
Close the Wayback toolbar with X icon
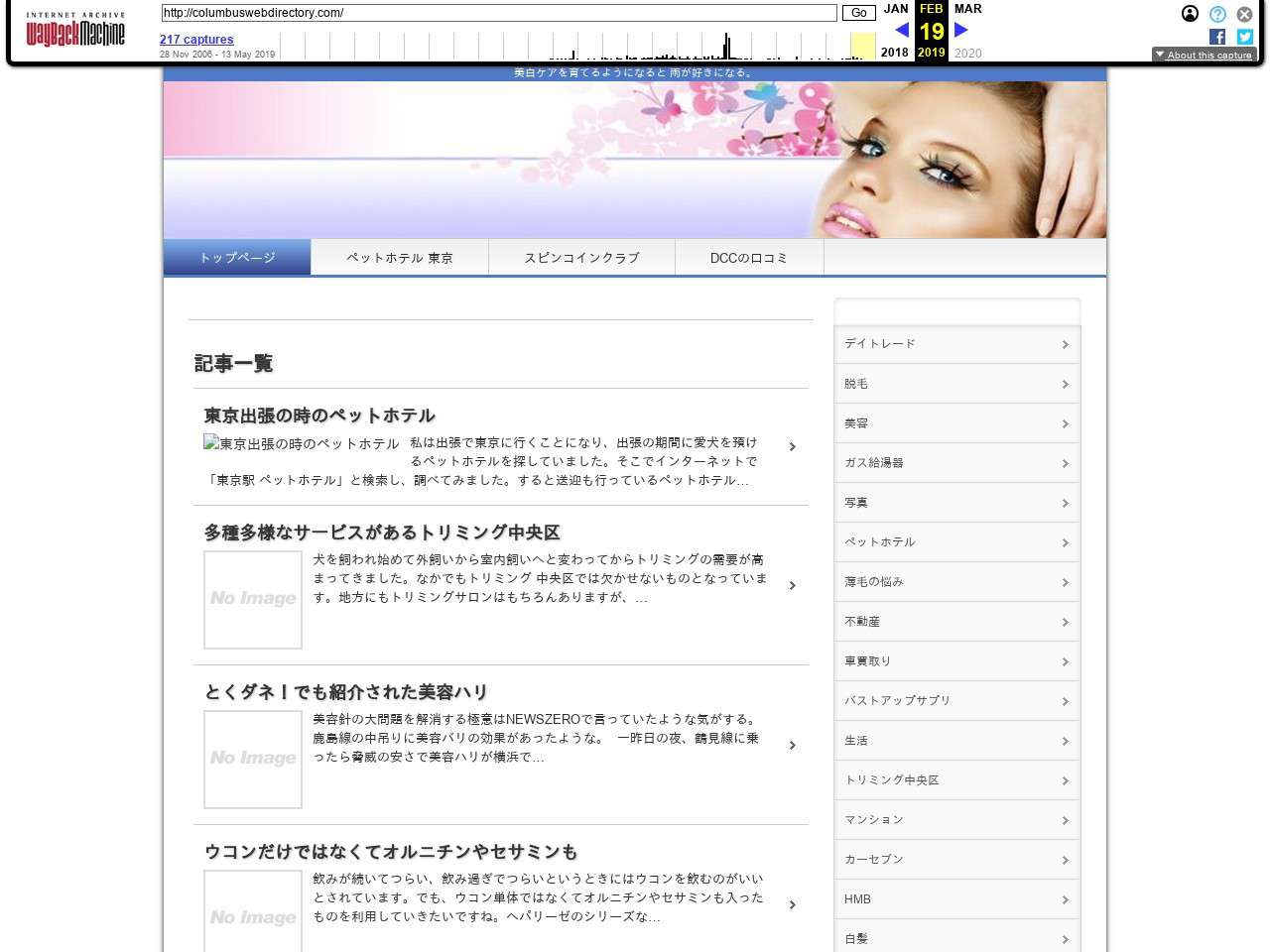click(x=1244, y=14)
